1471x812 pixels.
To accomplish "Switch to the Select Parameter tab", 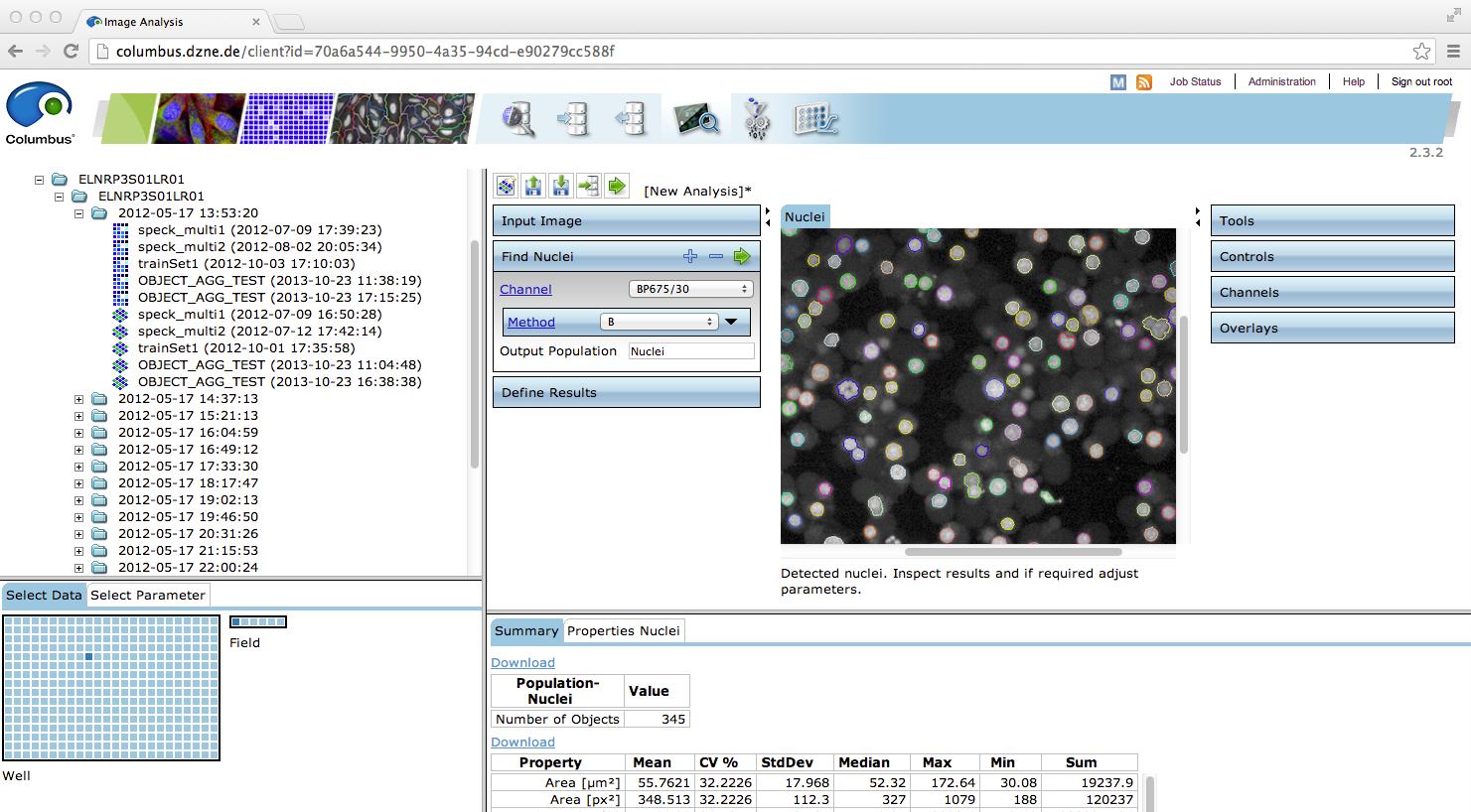I will tap(147, 596).
